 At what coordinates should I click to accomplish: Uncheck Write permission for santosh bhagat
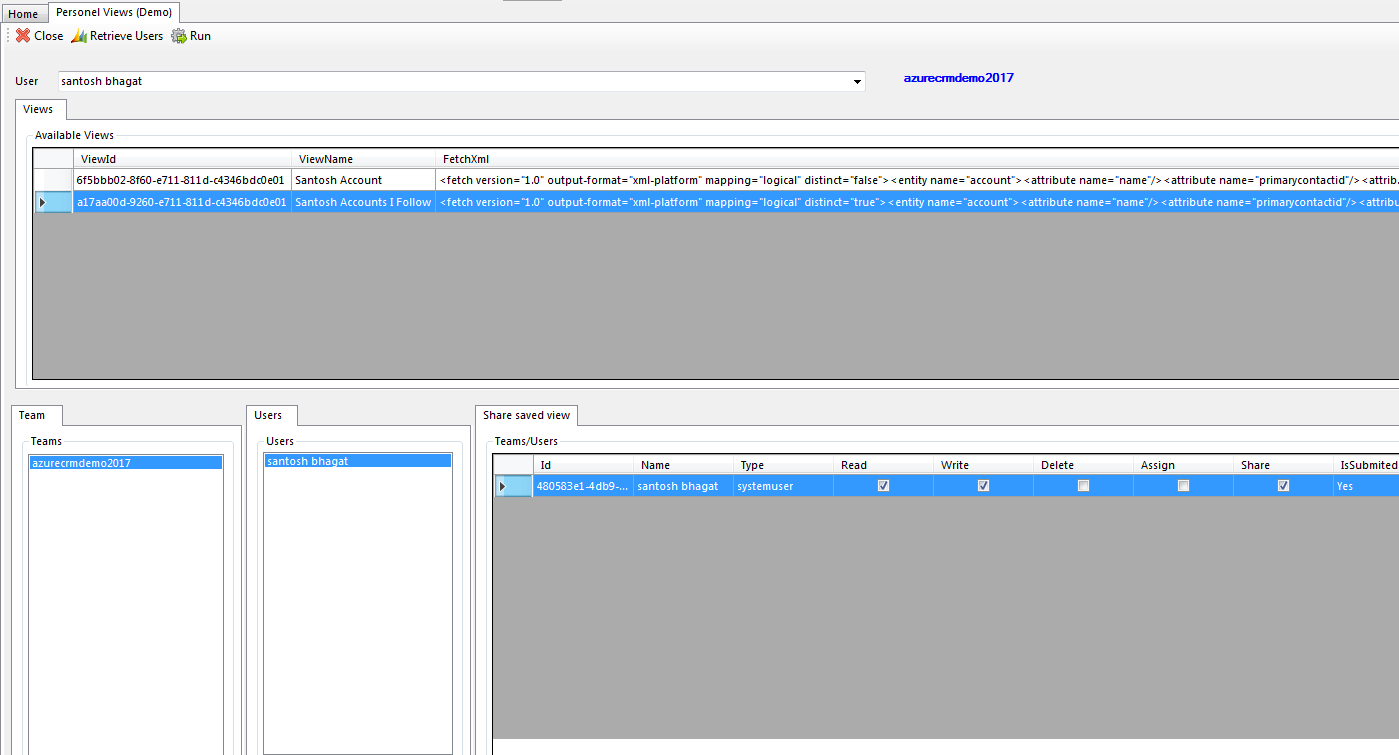coord(982,485)
